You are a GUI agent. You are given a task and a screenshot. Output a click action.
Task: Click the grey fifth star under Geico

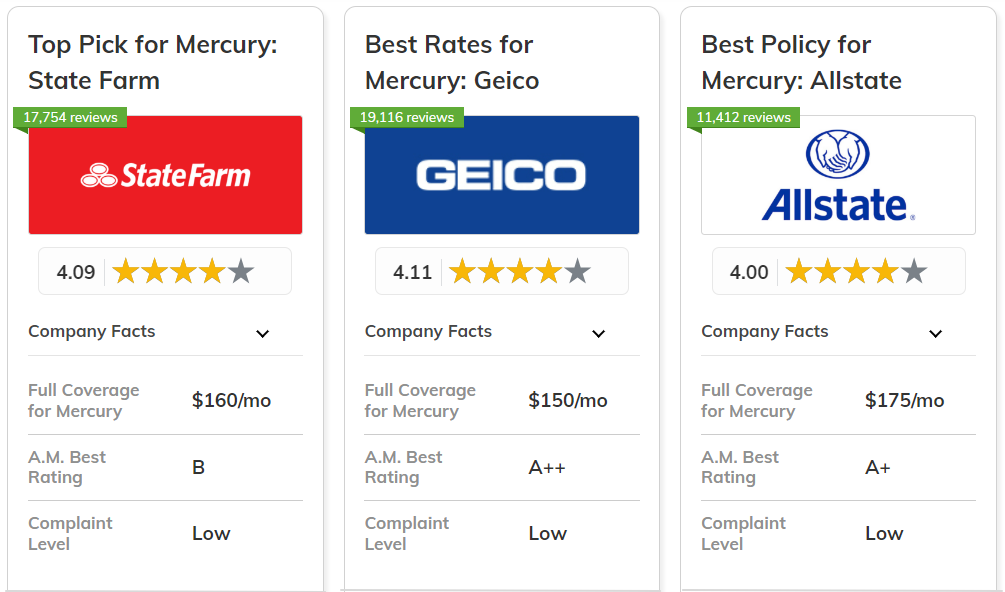[x=577, y=271]
